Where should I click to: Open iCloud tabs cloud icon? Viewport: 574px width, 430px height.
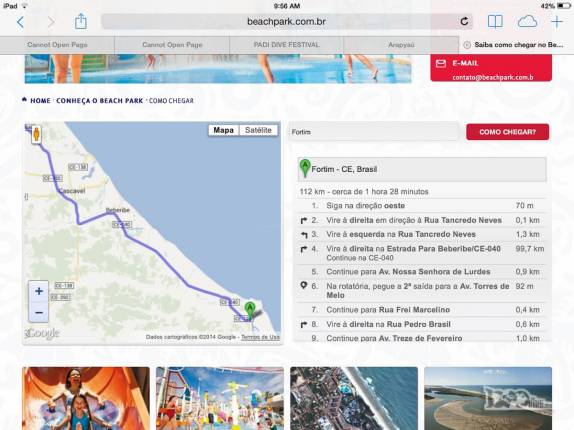click(527, 22)
